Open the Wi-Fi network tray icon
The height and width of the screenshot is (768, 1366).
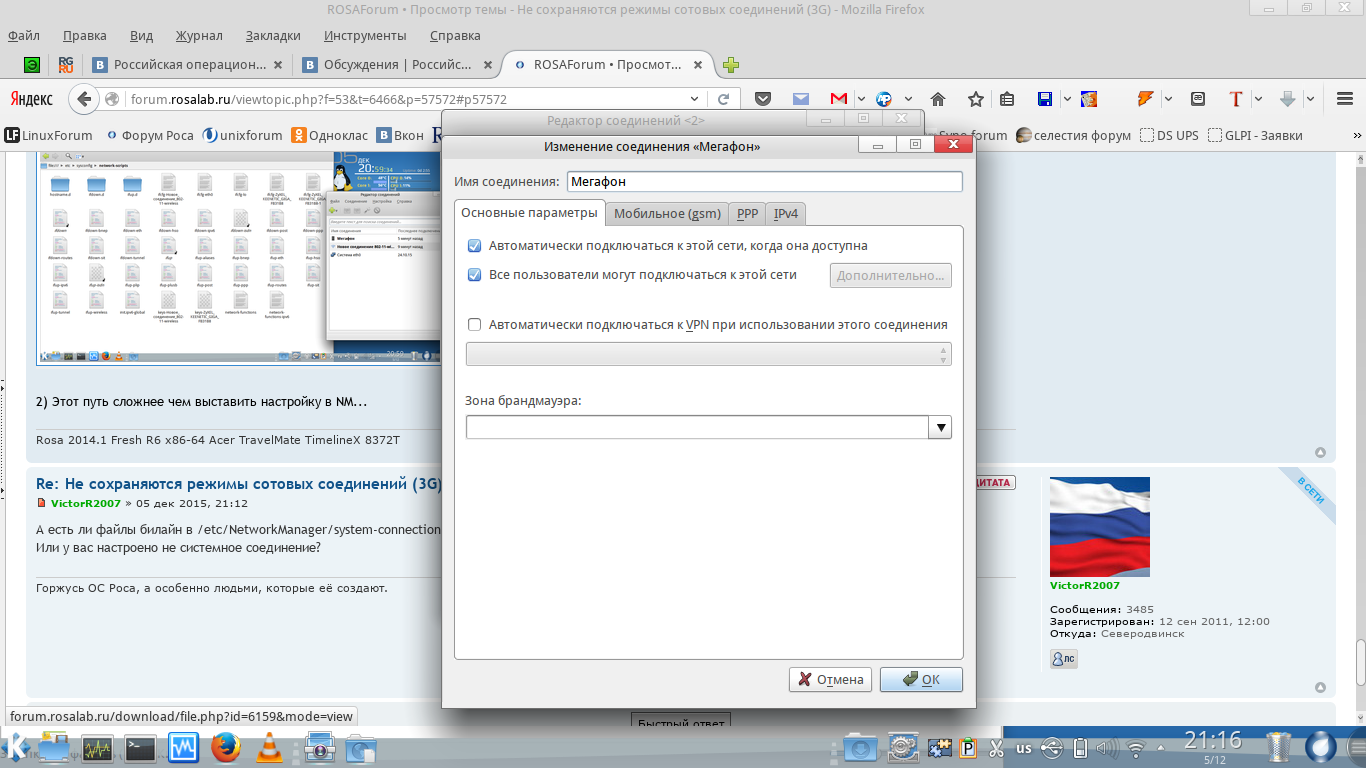pos(1135,748)
